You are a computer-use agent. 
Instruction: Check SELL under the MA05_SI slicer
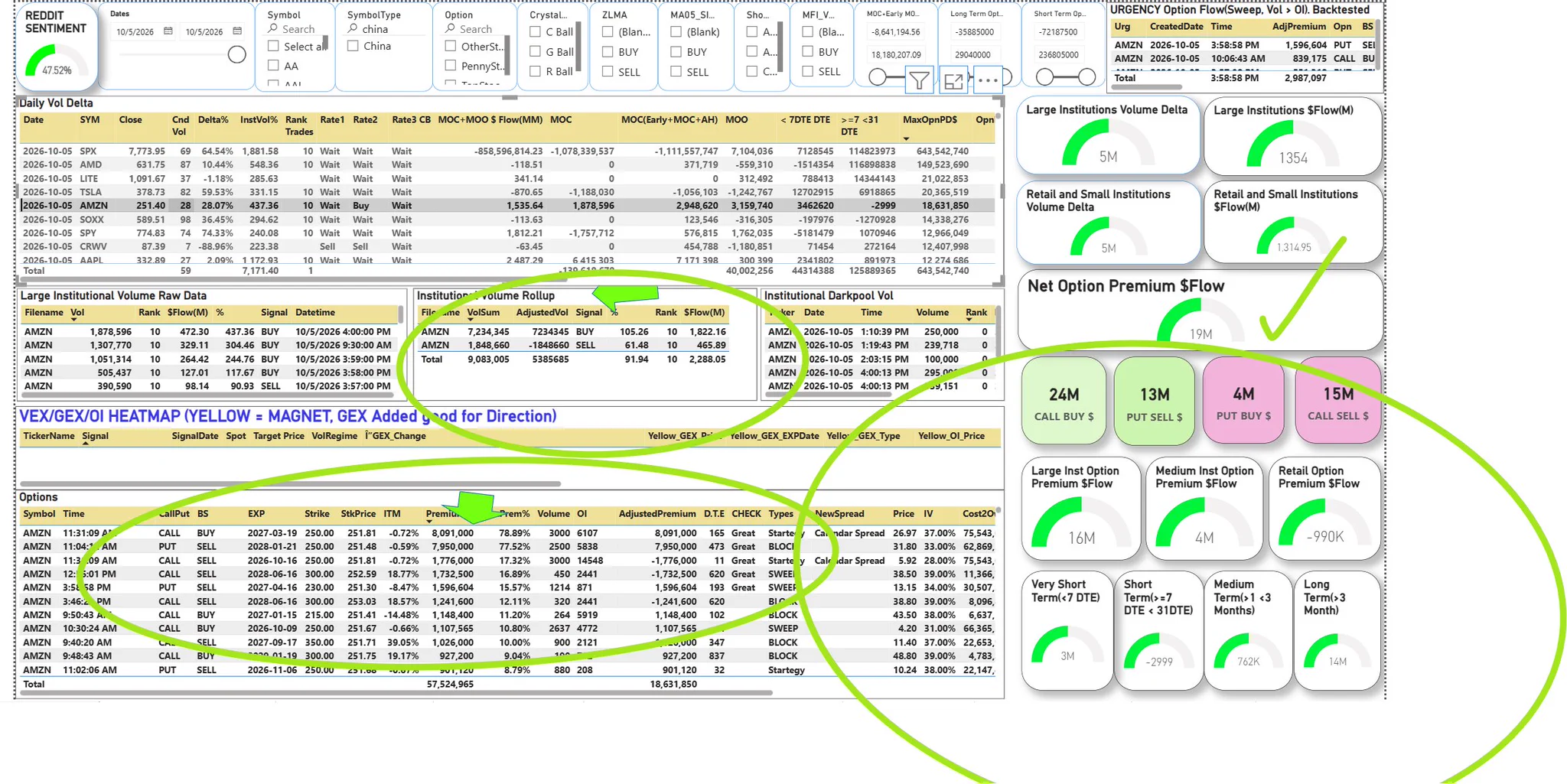point(676,72)
